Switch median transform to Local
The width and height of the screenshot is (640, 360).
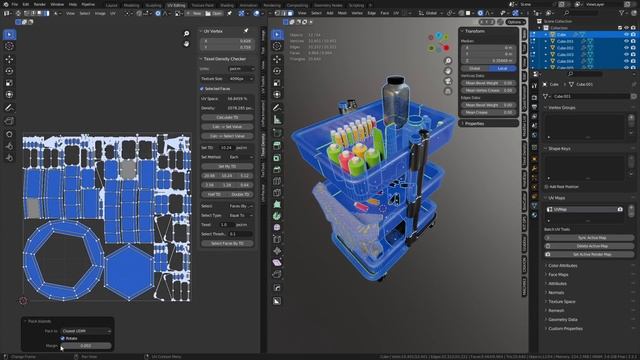502,69
